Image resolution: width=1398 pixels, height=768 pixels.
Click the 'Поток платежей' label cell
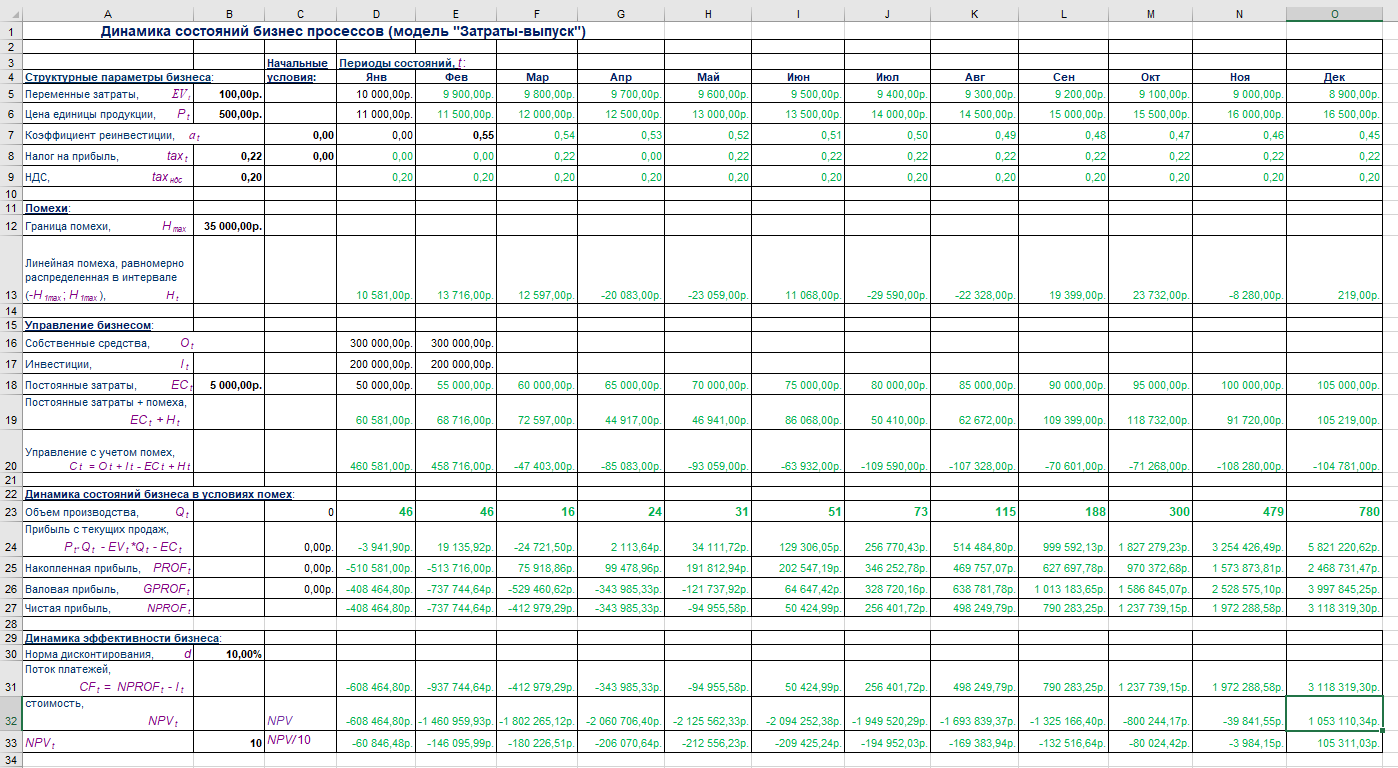click(x=106, y=680)
